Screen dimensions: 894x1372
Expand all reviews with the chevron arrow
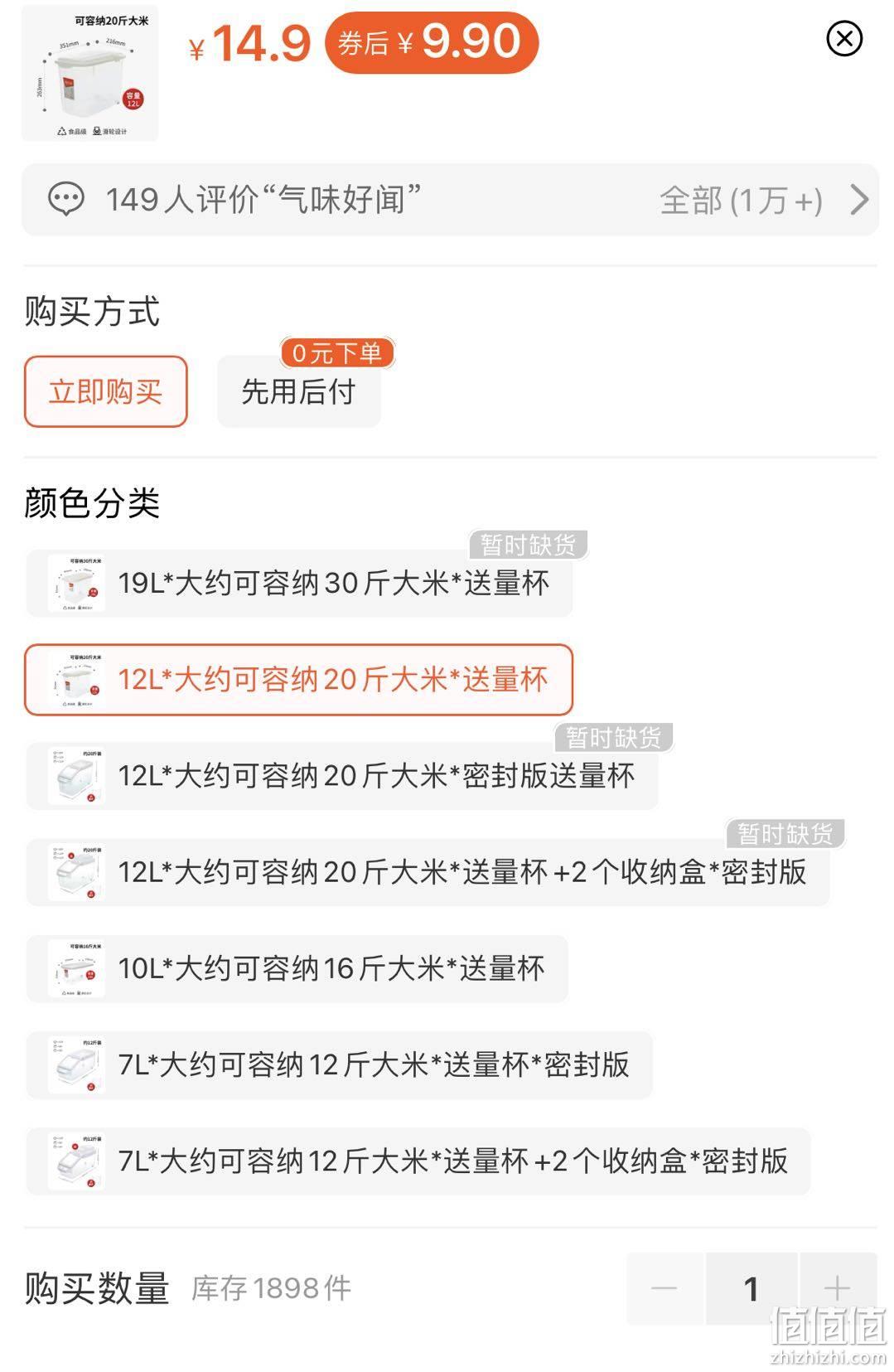(860, 200)
